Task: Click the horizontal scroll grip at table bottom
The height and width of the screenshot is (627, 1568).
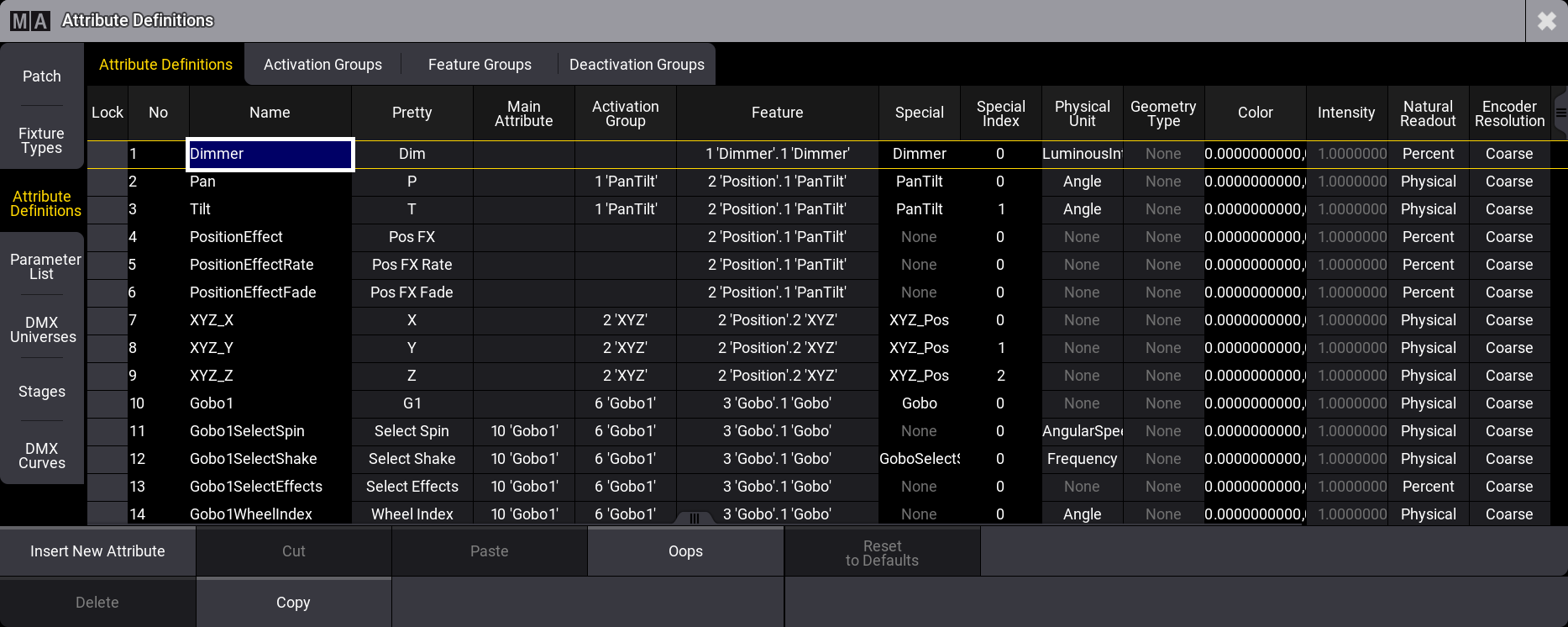Action: tap(694, 518)
